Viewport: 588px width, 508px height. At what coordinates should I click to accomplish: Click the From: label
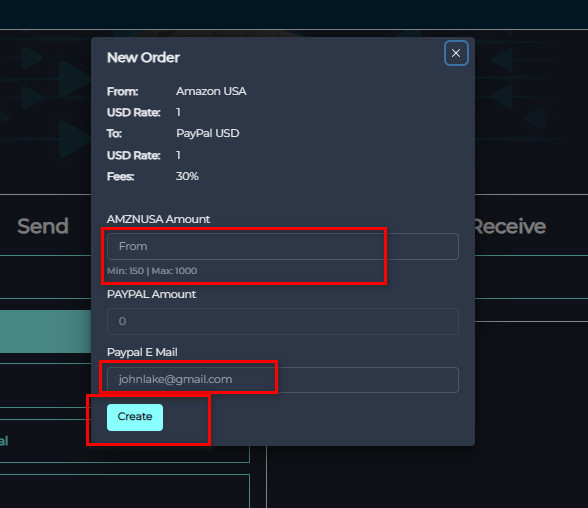(x=123, y=91)
